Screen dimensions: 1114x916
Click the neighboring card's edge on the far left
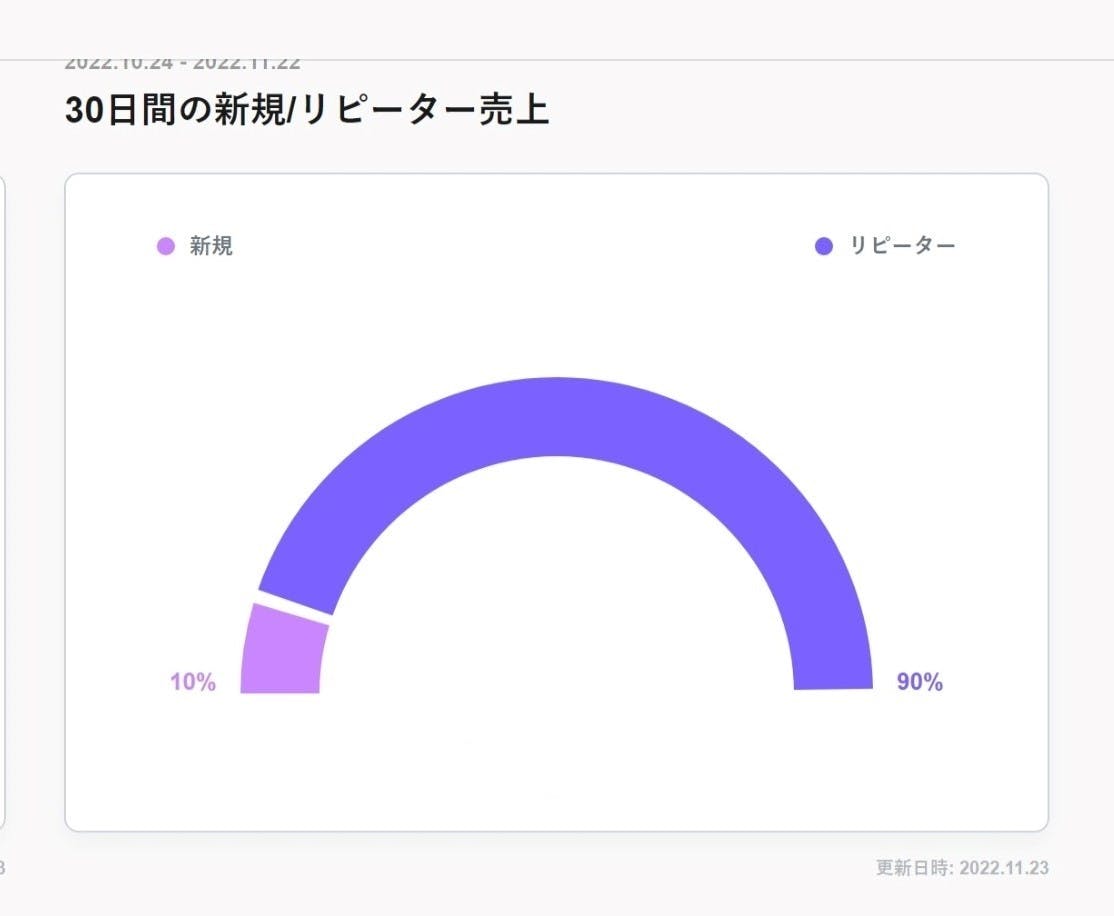pos(3,500)
